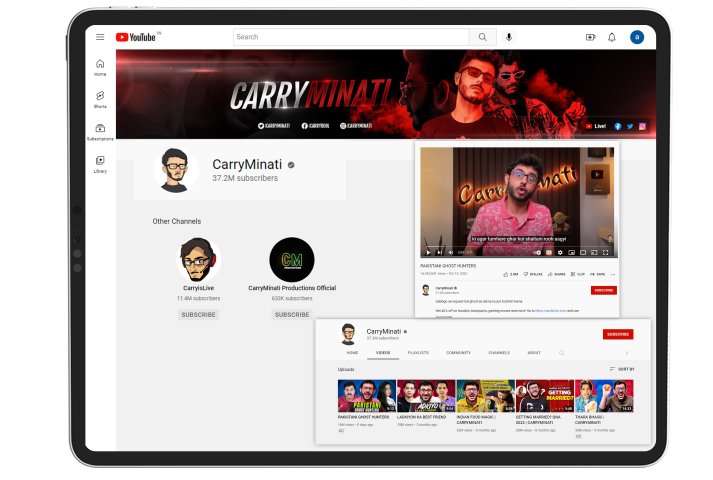Viewport: 713px width, 480px height.
Task: Open Library in sidebar
Action: [100, 164]
